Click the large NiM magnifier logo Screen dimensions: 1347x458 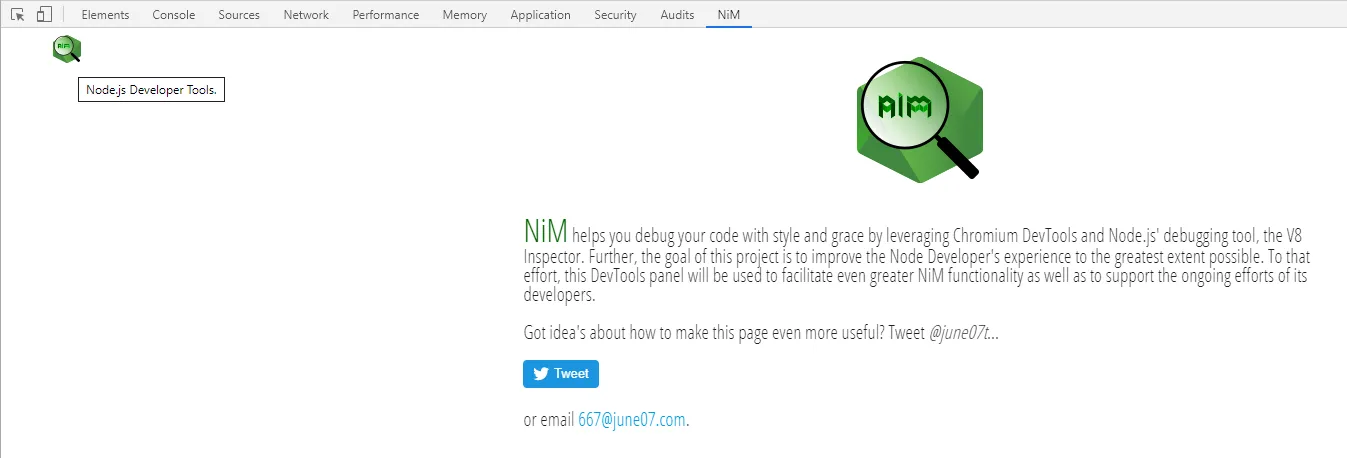(920, 119)
